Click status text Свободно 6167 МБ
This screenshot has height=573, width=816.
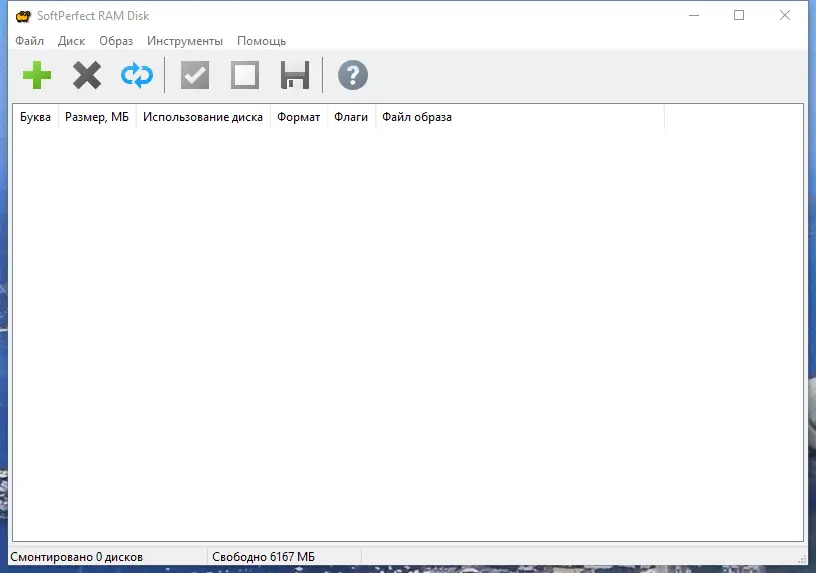[263, 557]
